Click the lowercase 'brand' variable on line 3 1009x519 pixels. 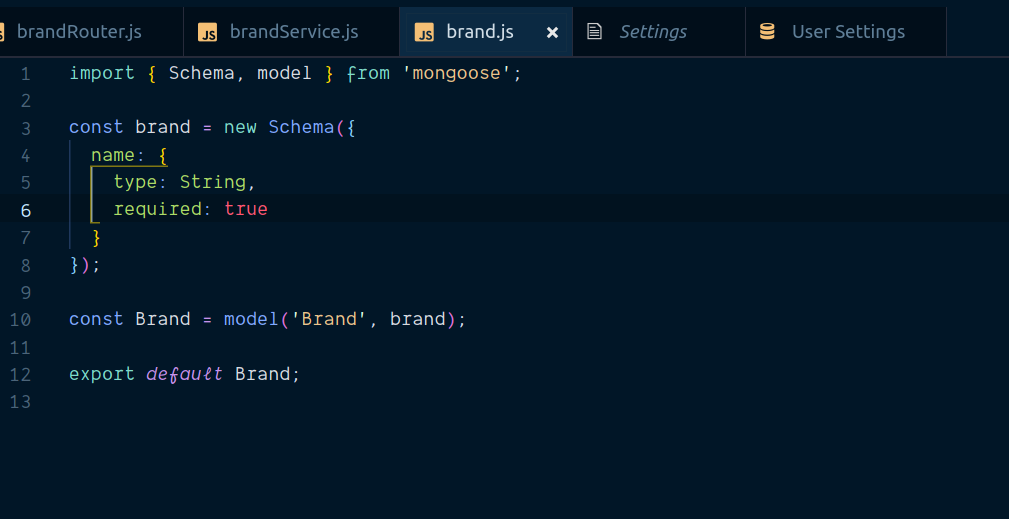(x=163, y=127)
